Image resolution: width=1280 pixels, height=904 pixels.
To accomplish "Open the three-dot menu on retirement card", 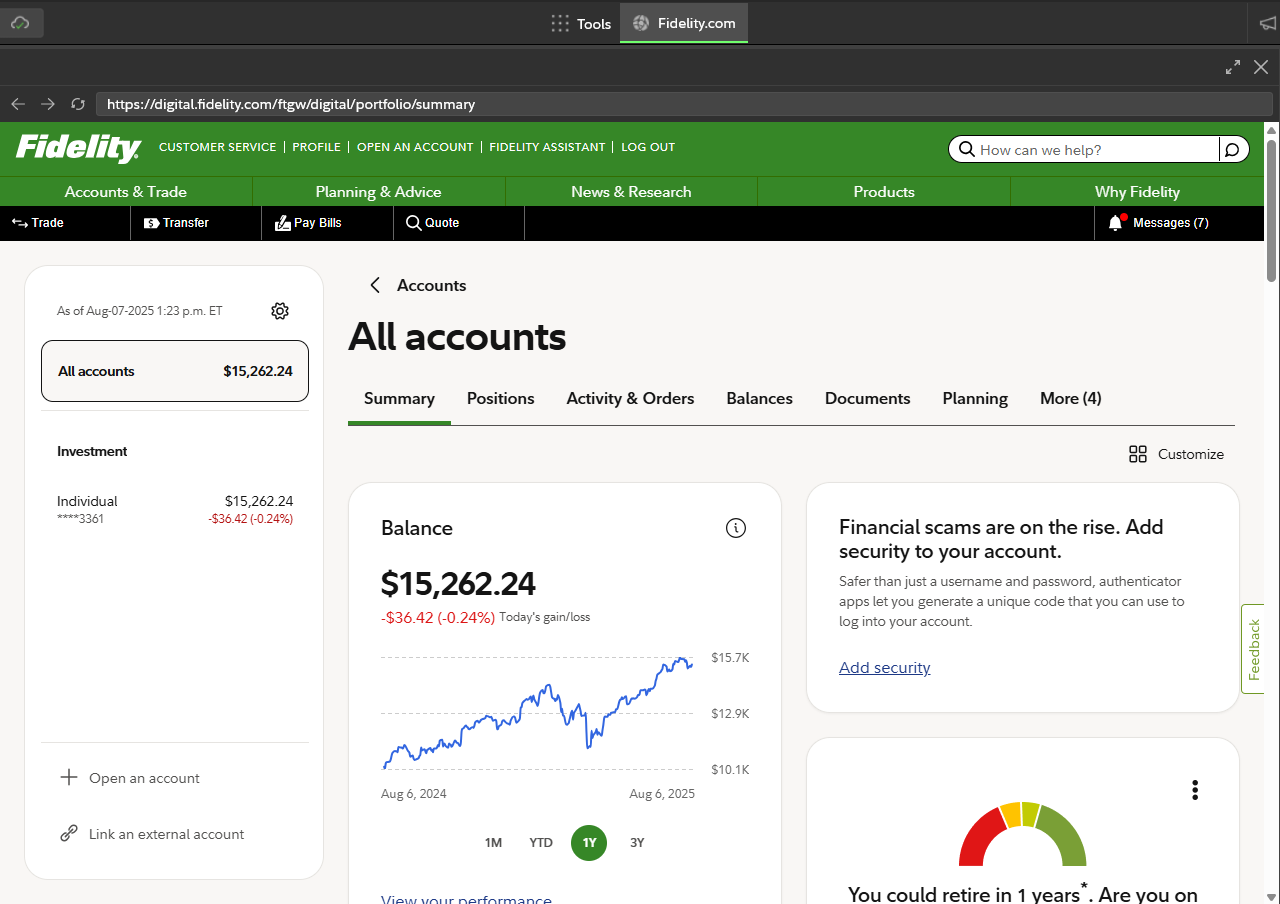I will point(1195,790).
